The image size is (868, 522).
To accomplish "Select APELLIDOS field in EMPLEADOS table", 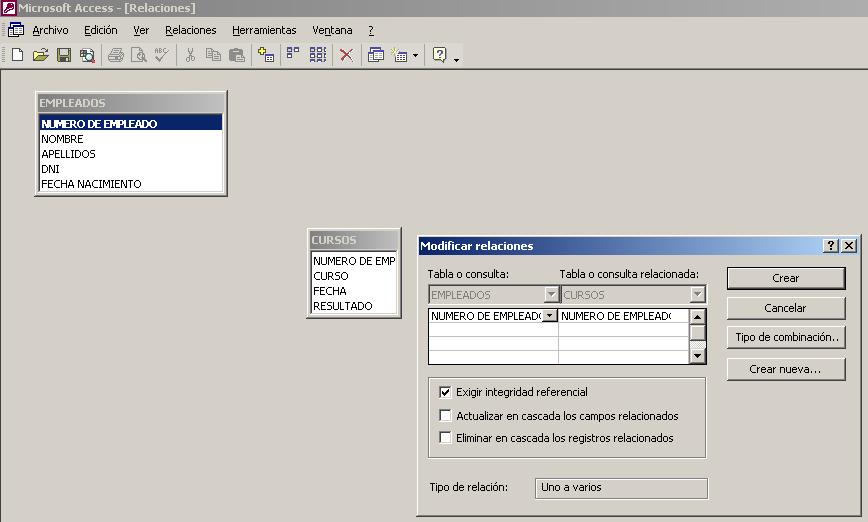I will pos(131,154).
